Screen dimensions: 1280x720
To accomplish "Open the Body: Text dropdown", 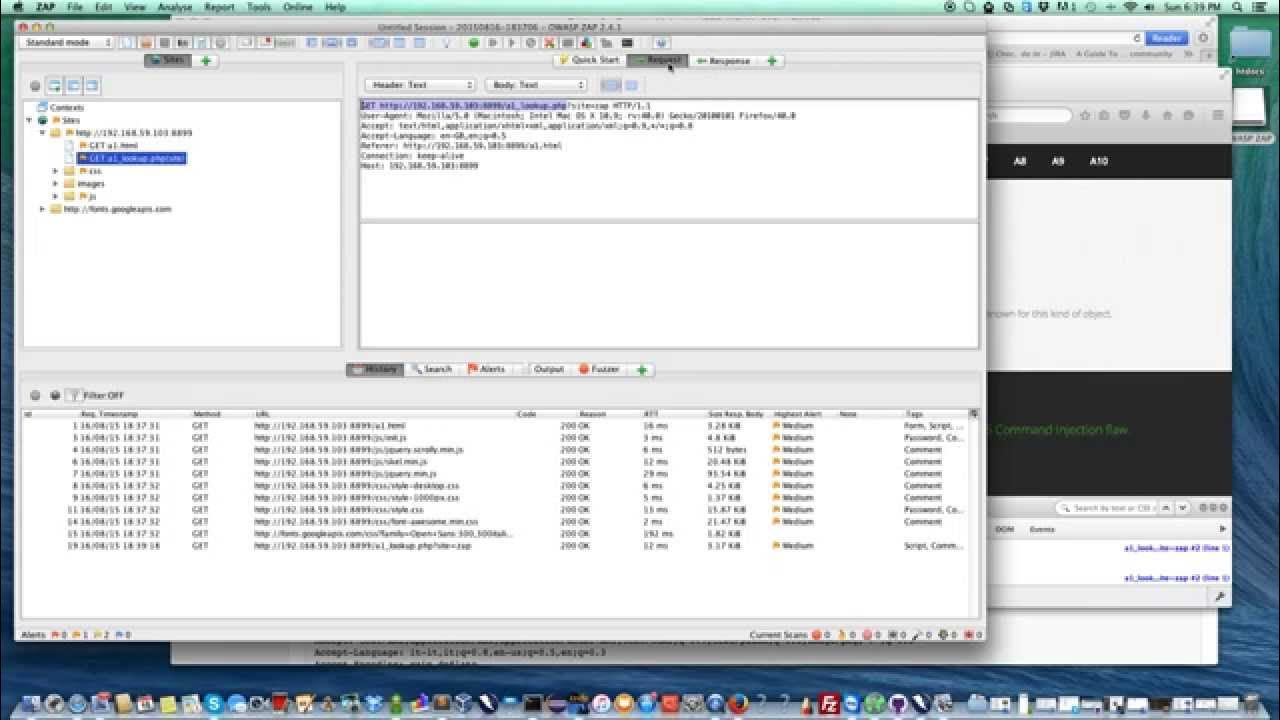I will (536, 85).
